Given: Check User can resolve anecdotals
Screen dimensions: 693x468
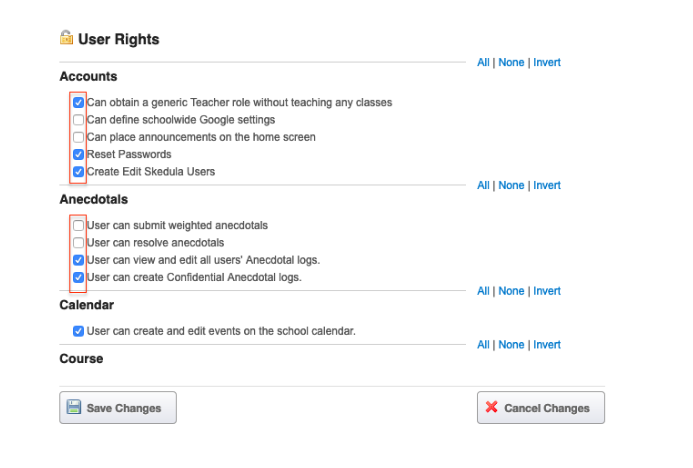Looking at the screenshot, I should click(x=78, y=243).
